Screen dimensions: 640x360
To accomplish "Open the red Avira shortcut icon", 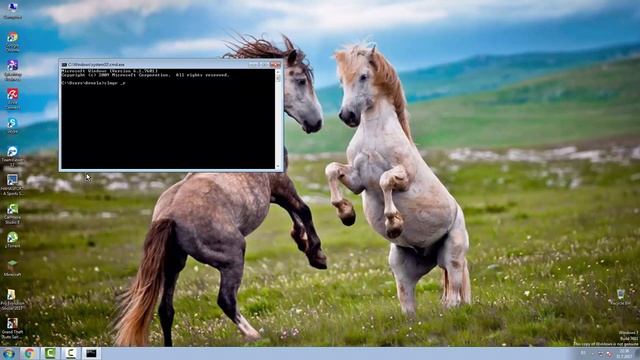I will (13, 98).
